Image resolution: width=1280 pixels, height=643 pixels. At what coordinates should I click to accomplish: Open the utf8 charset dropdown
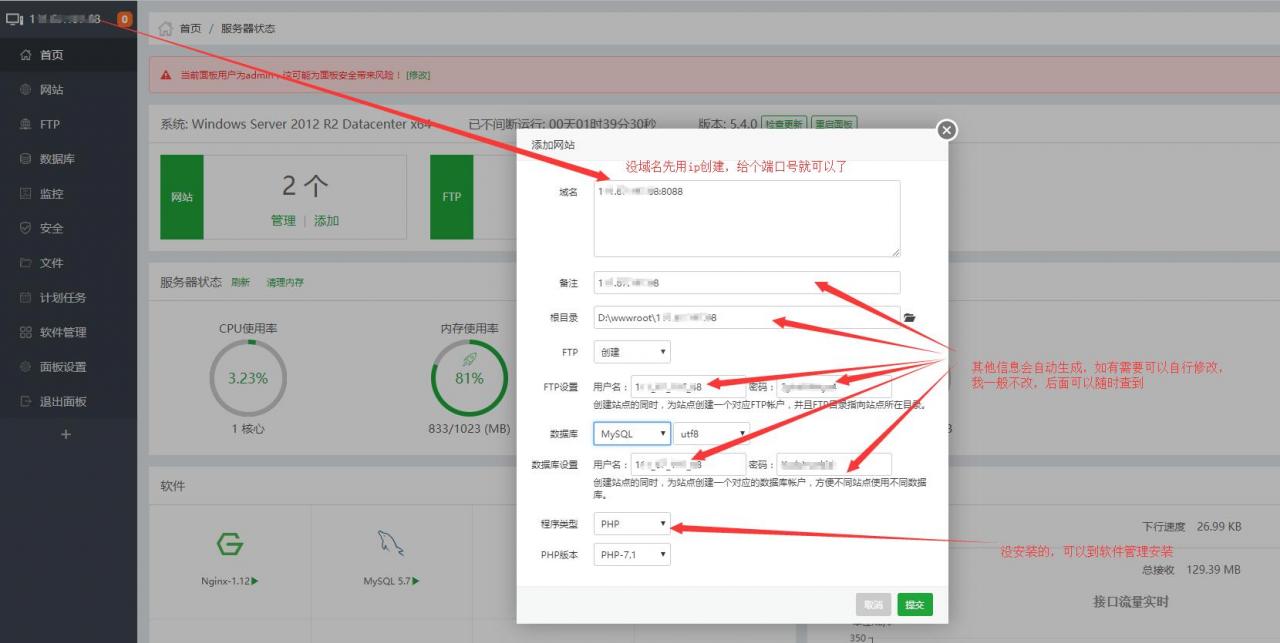tap(711, 434)
